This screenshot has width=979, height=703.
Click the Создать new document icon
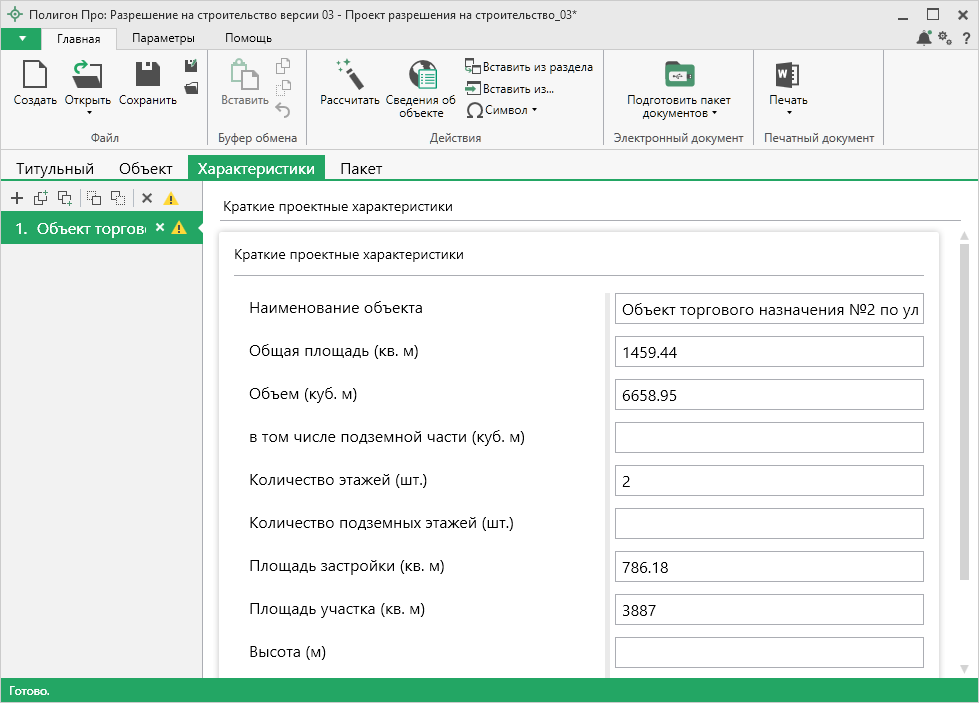(x=34, y=76)
